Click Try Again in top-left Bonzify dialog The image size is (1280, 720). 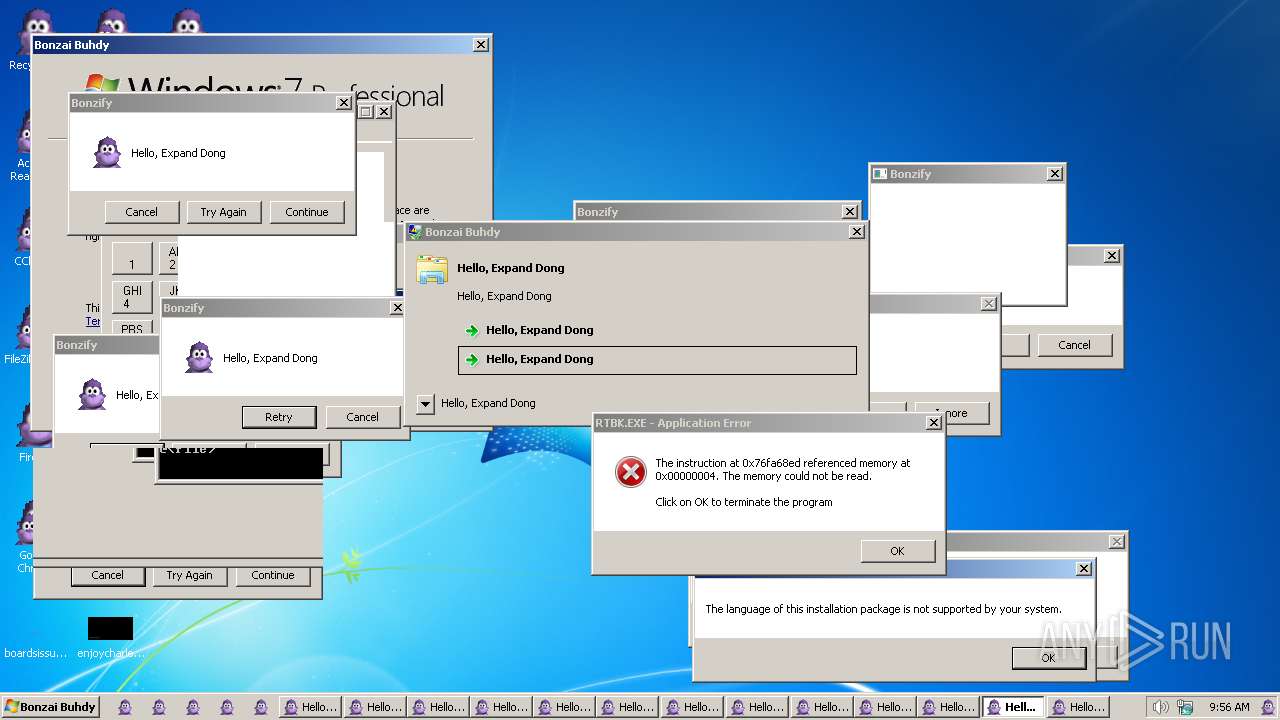223,212
